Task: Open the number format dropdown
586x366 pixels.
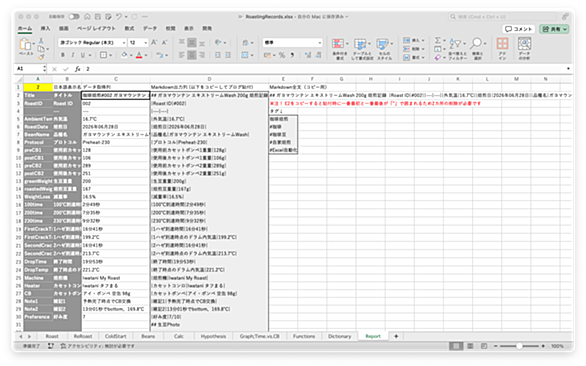Action: [x=292, y=43]
